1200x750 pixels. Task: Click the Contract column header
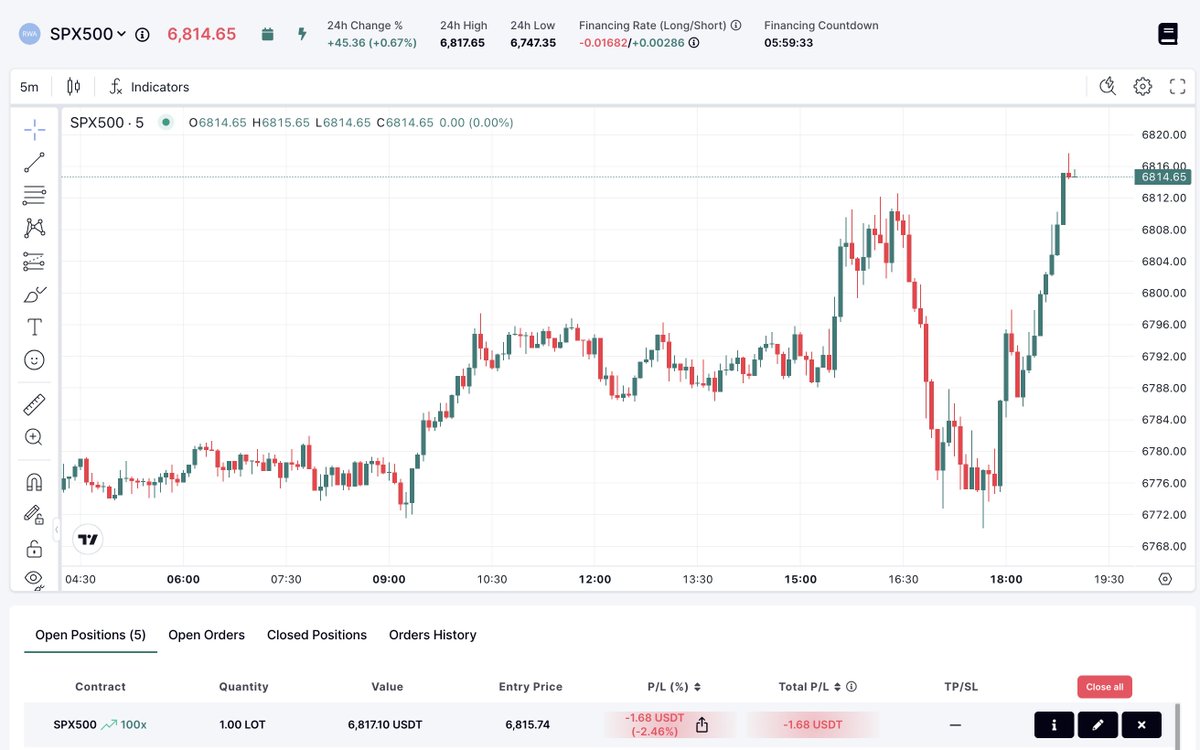(100, 687)
